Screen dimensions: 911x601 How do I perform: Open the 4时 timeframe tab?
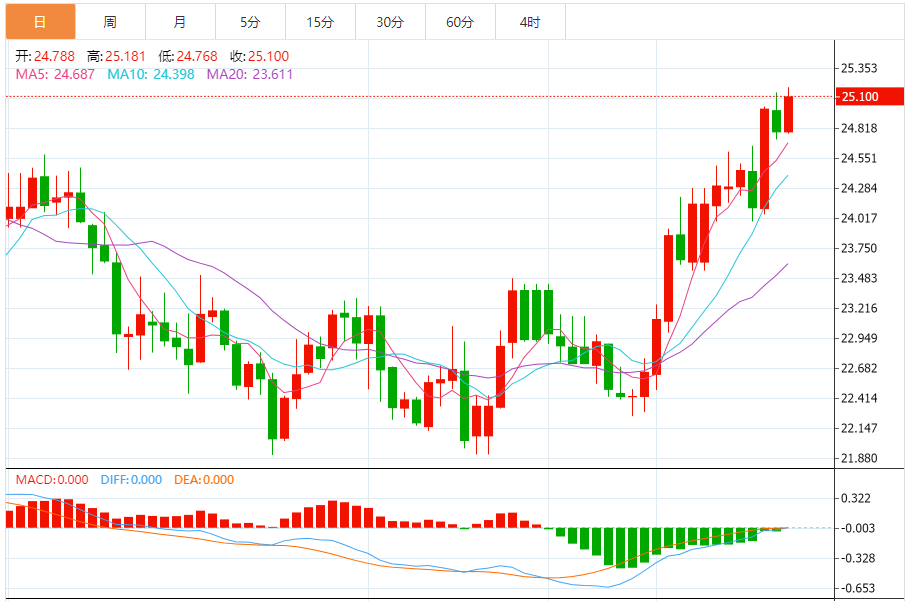(530, 22)
